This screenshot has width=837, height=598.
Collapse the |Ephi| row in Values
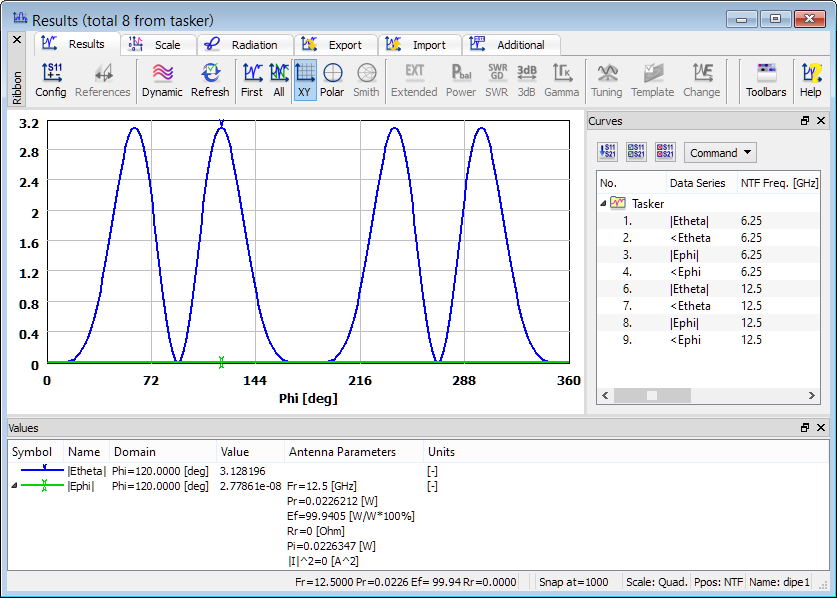14,486
